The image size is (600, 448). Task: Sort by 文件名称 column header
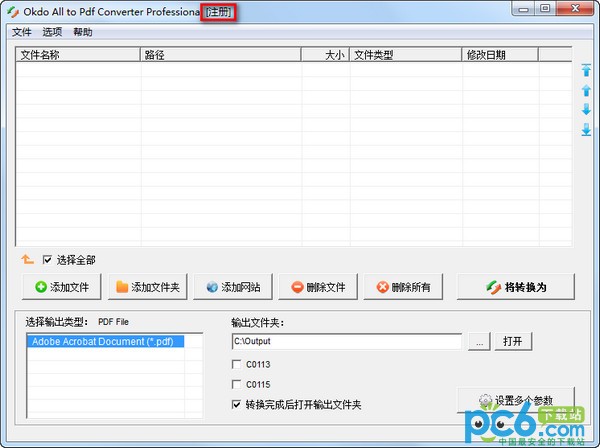coord(78,55)
